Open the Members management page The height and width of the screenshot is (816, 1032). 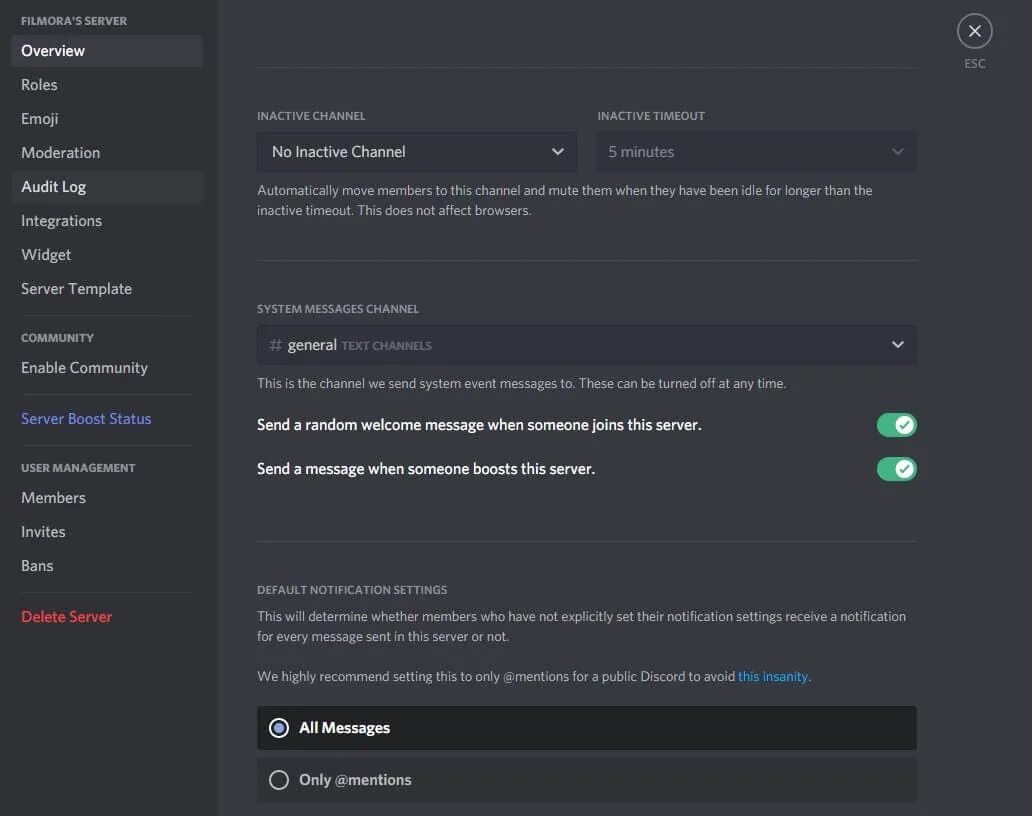tap(54, 498)
